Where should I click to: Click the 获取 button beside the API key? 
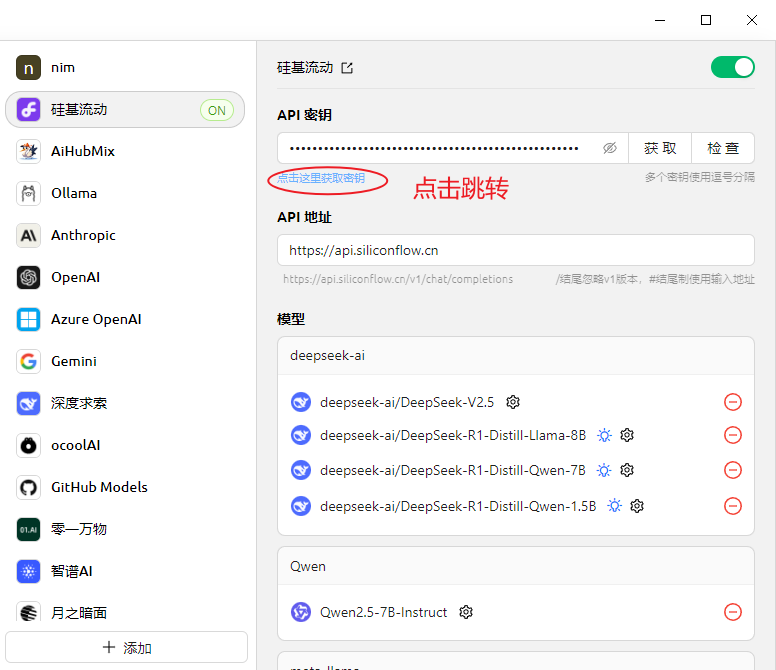[660, 148]
